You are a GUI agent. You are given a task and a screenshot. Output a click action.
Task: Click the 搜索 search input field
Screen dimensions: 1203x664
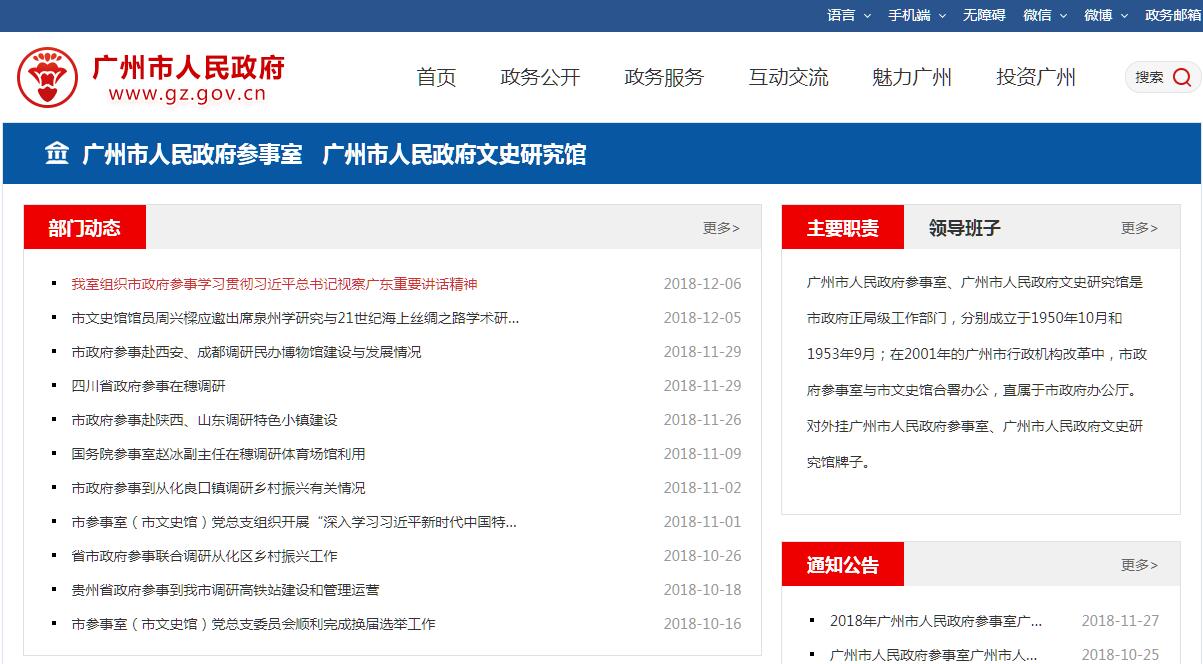1149,77
